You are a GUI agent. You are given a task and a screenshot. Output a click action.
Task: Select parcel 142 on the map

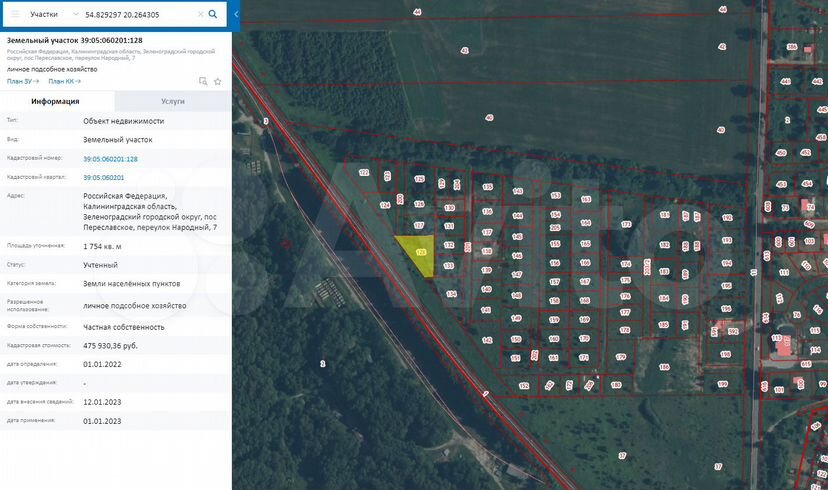tap(487, 340)
